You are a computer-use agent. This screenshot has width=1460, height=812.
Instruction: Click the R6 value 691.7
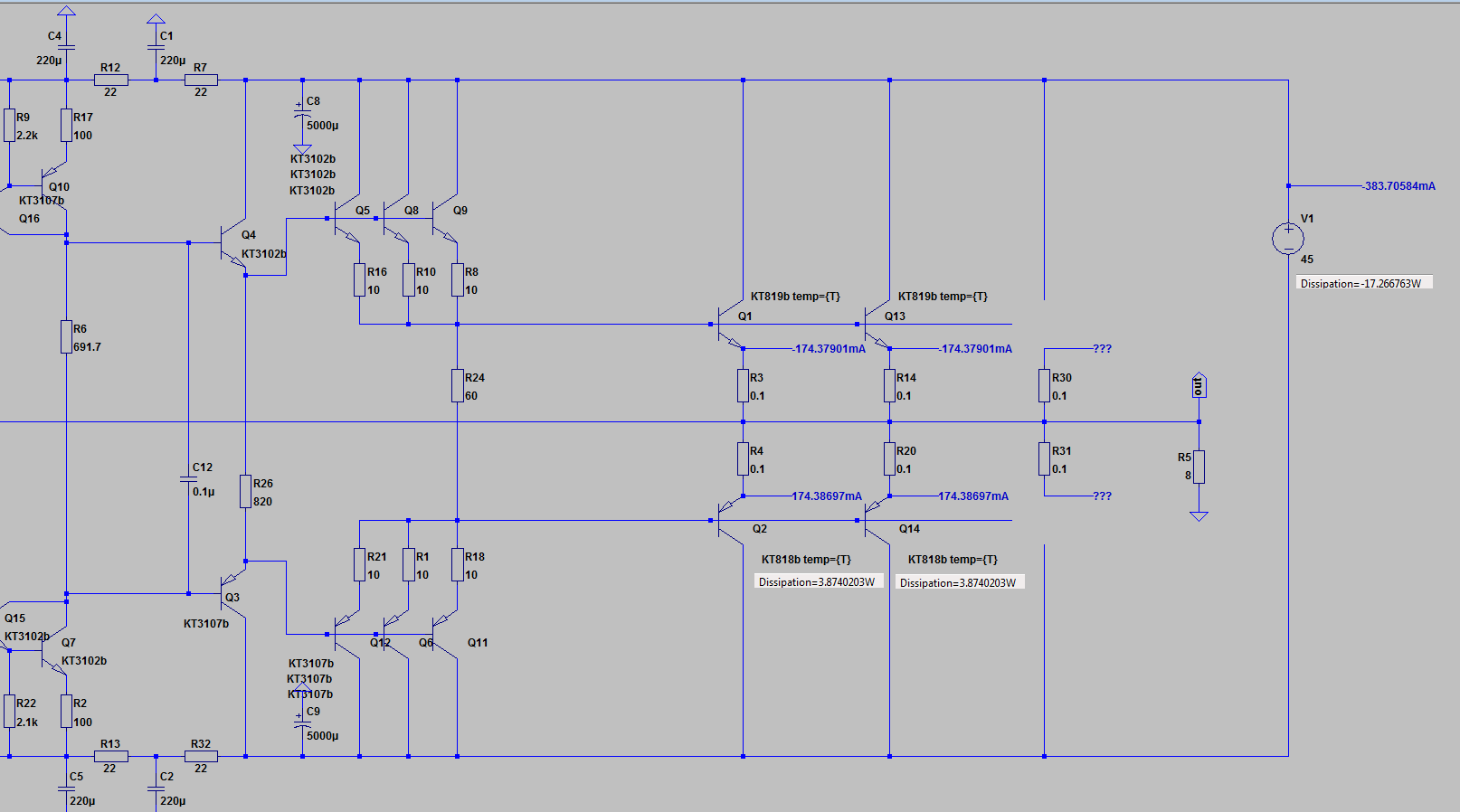pyautogui.click(x=88, y=347)
